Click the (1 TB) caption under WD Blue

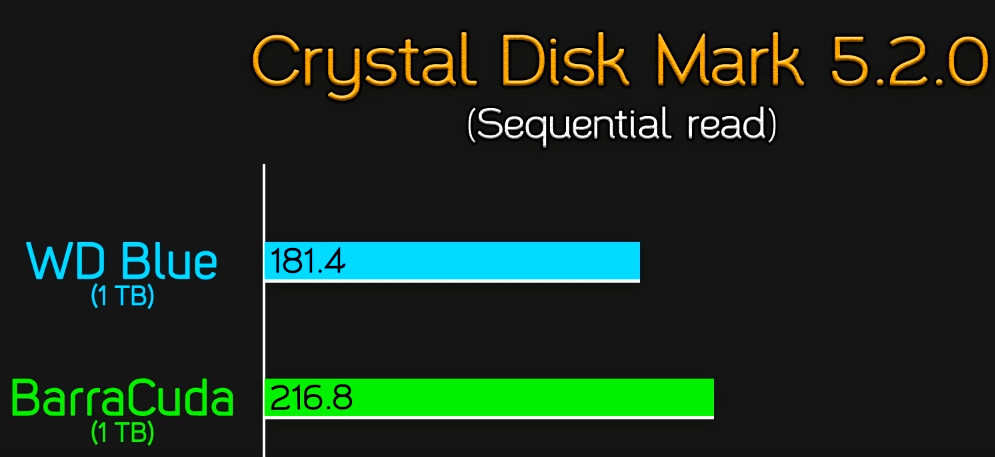tap(122, 297)
